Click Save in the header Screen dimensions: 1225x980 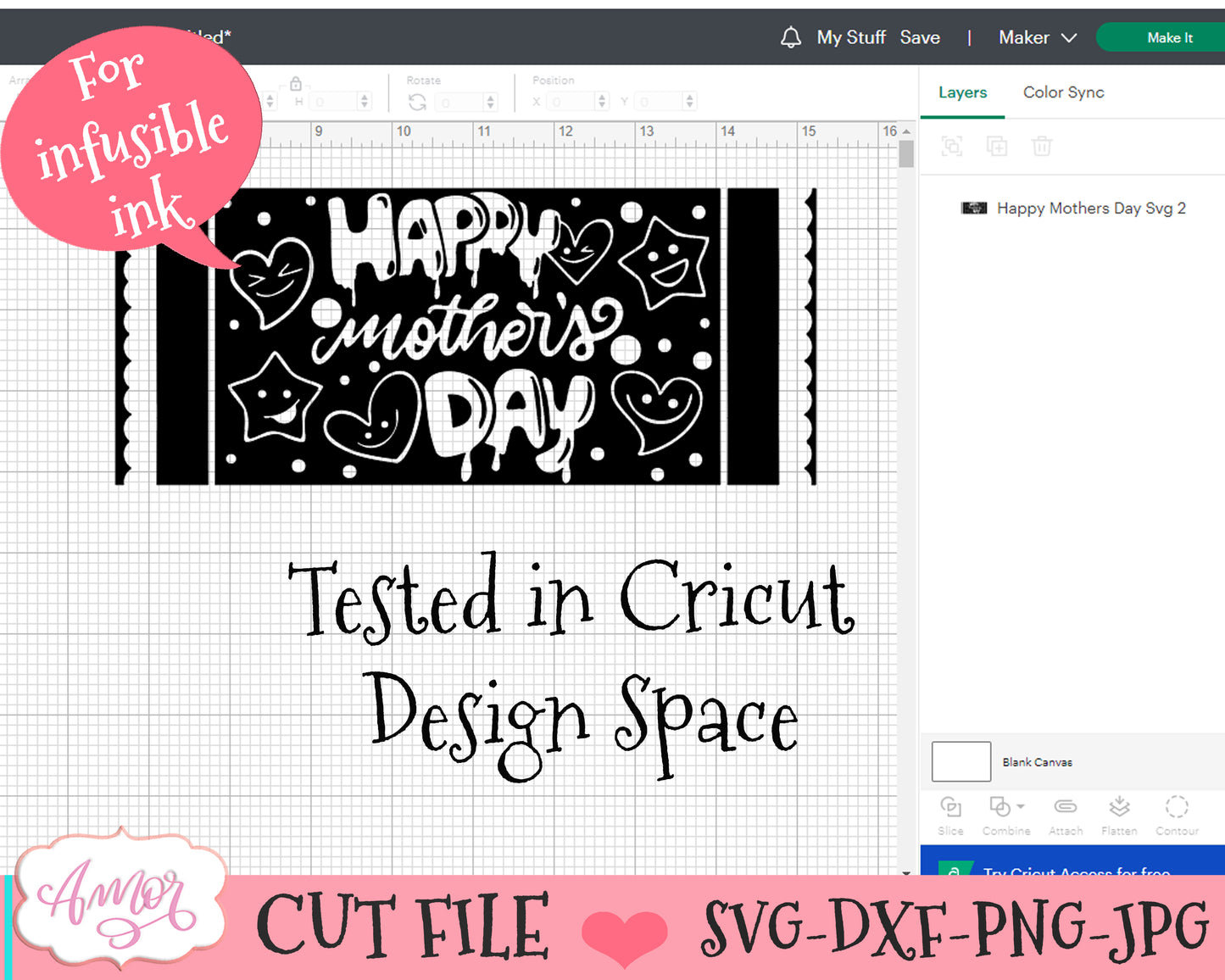click(x=920, y=37)
